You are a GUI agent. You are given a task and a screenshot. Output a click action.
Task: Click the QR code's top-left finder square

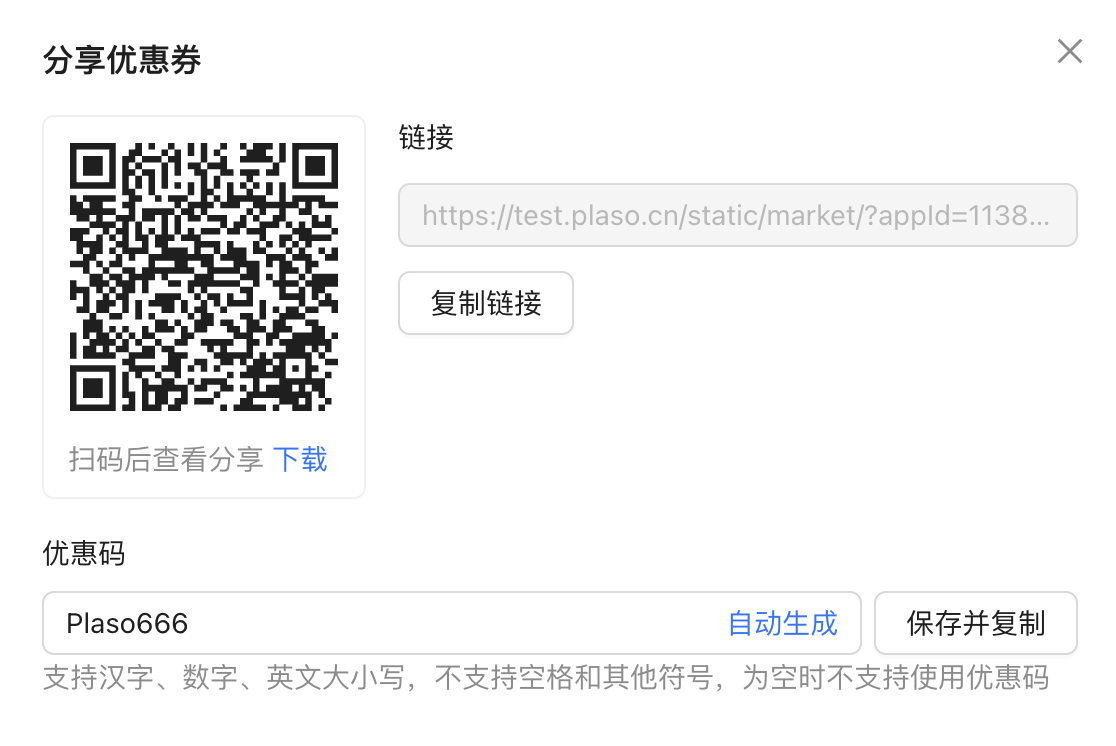(93, 166)
